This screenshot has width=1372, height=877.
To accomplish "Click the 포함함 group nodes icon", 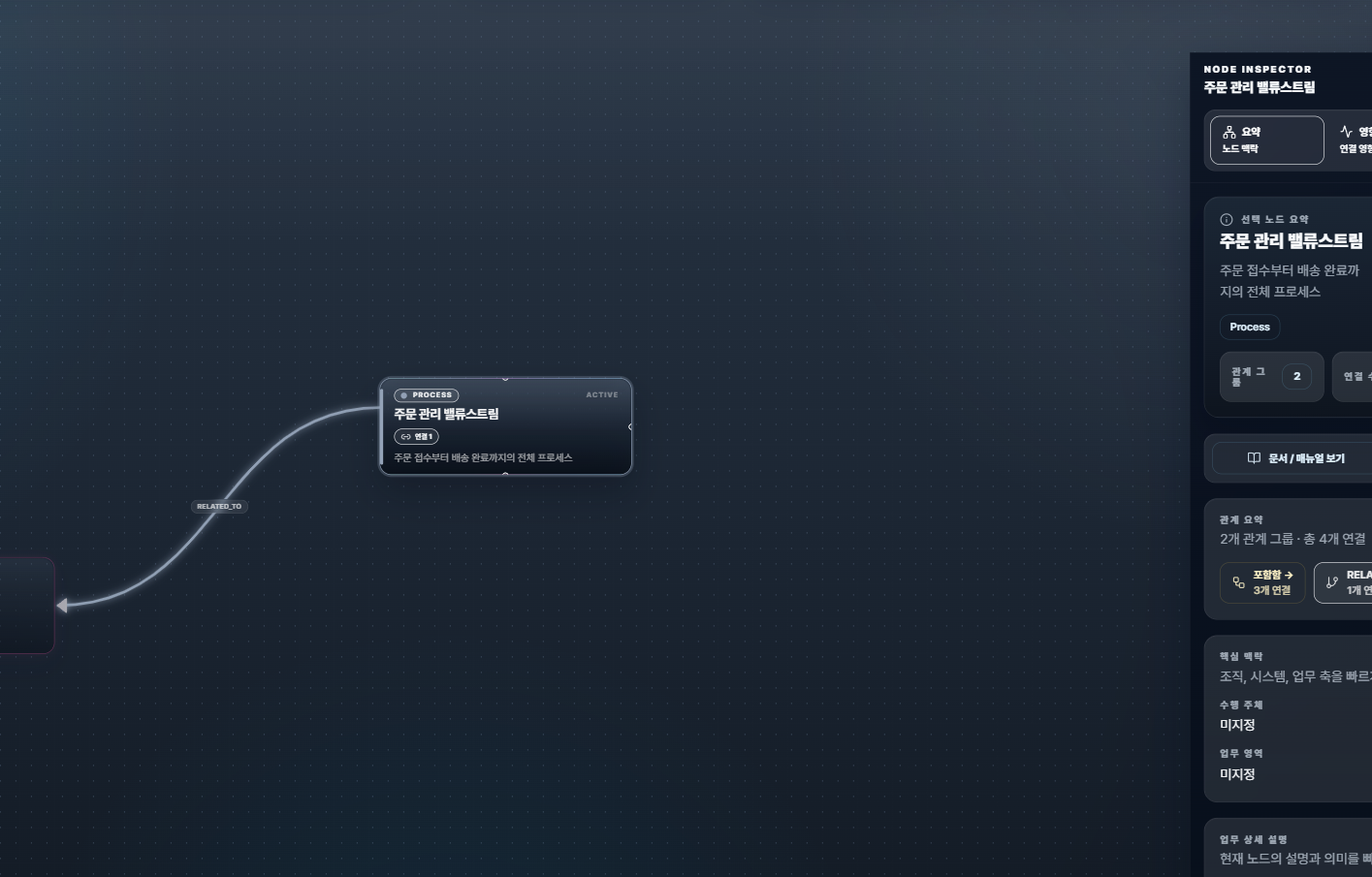I will click(x=1238, y=582).
